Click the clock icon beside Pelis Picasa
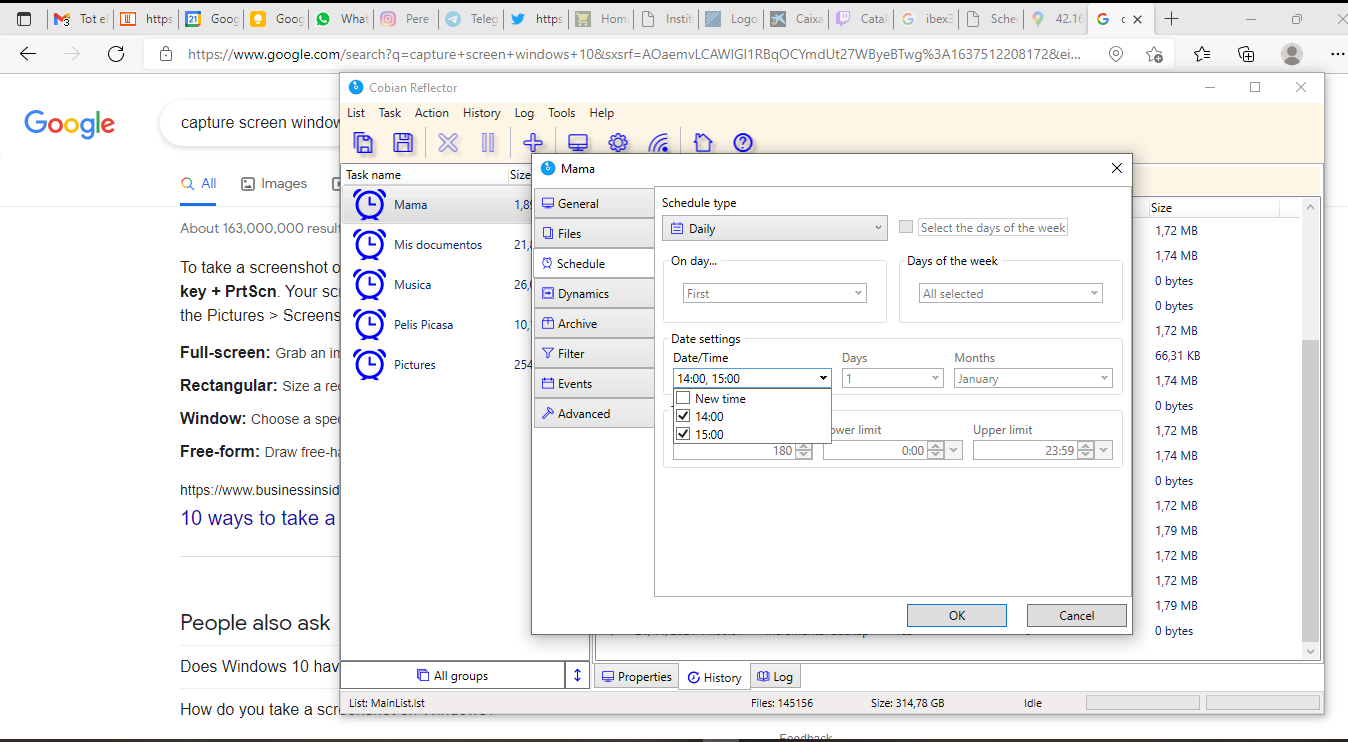1348x742 pixels. tap(370, 324)
